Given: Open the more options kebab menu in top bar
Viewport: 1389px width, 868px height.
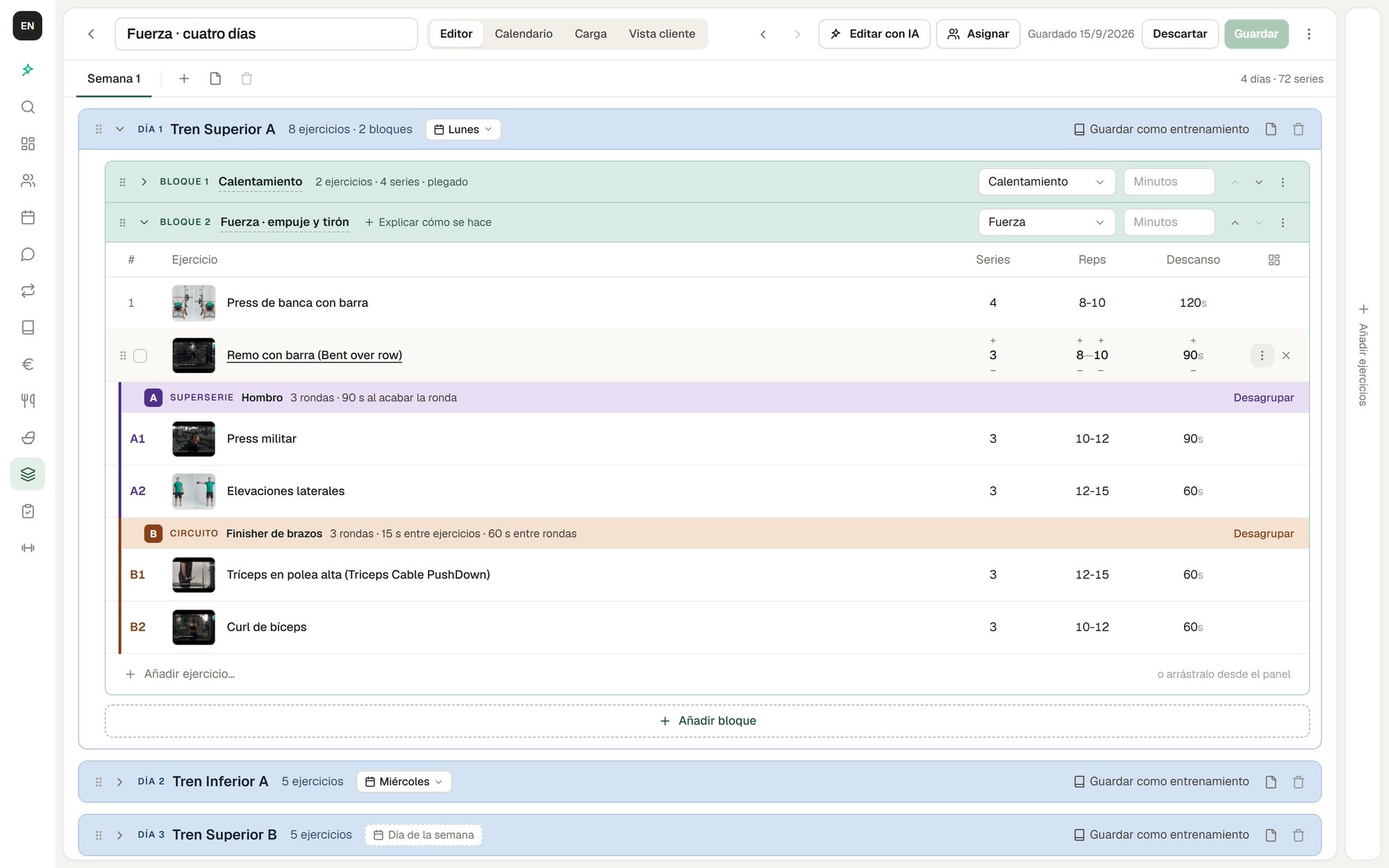Looking at the screenshot, I should pyautogui.click(x=1309, y=34).
